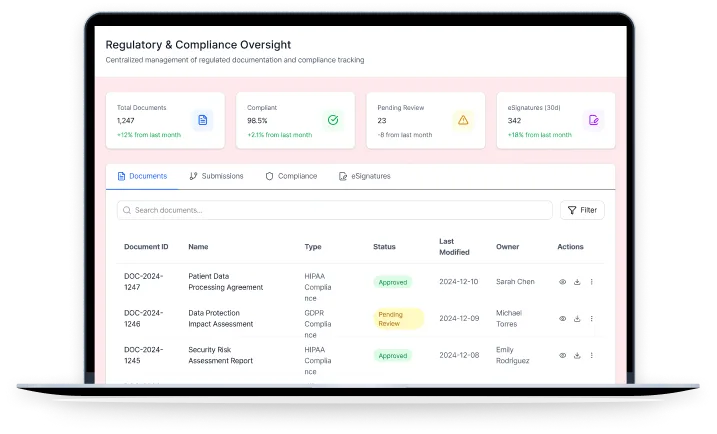Viewport: 717px width, 434px height.
Task: Download the Patient Data Processing Agreement
Action: [577, 282]
